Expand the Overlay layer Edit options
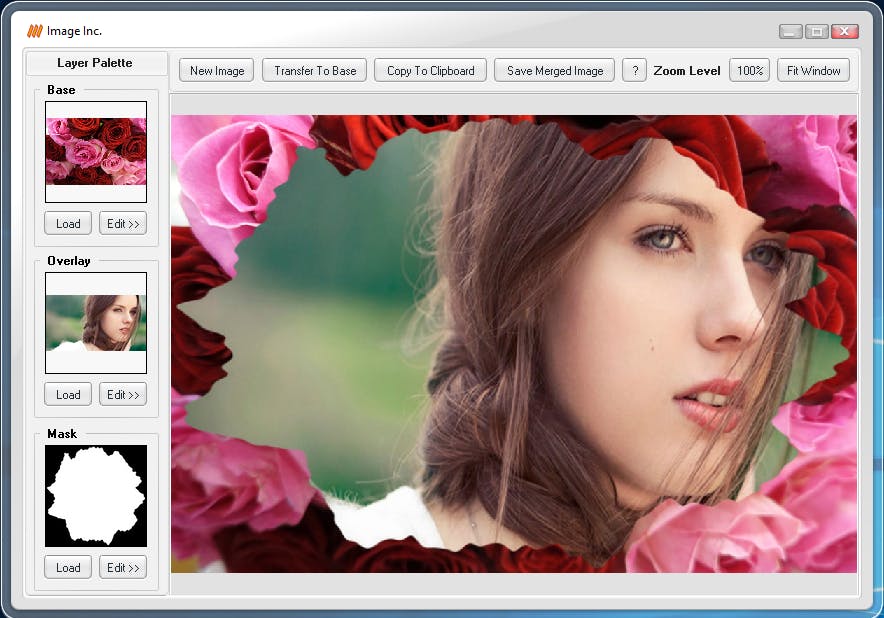Image resolution: width=884 pixels, height=618 pixels. 123,394
